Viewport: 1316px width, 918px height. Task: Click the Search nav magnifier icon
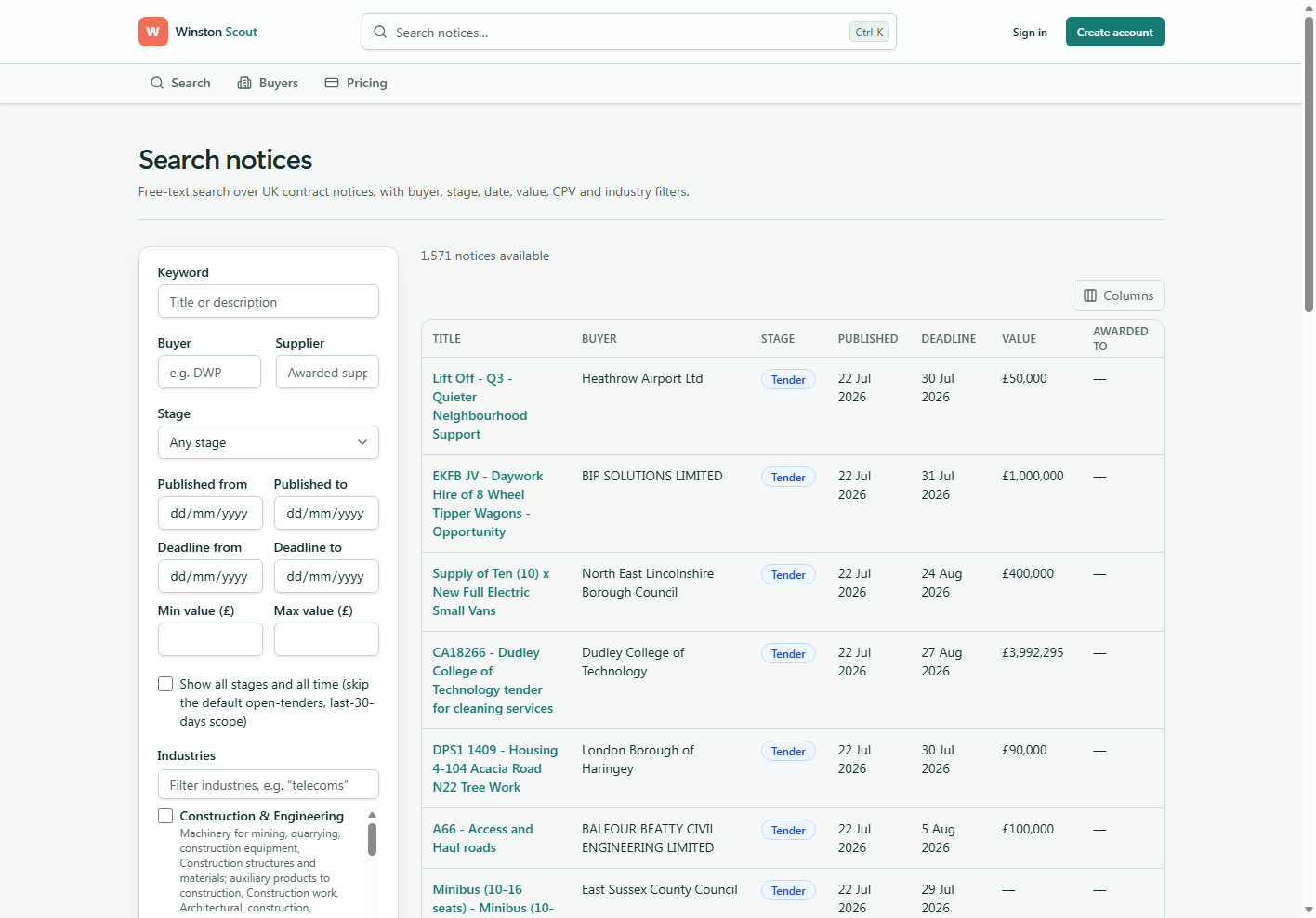[157, 83]
